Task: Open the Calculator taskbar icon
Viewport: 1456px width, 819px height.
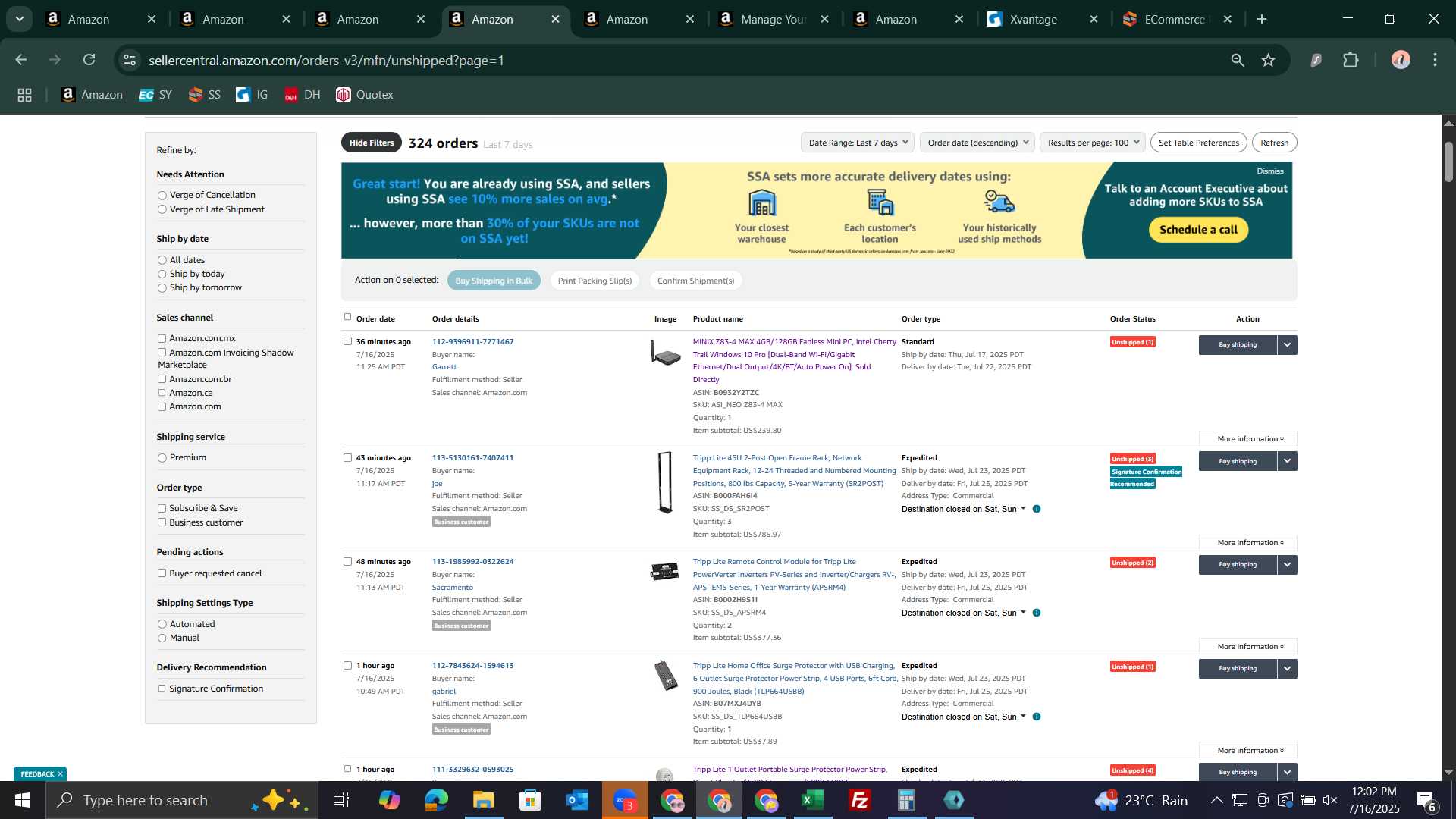Action: click(906, 800)
